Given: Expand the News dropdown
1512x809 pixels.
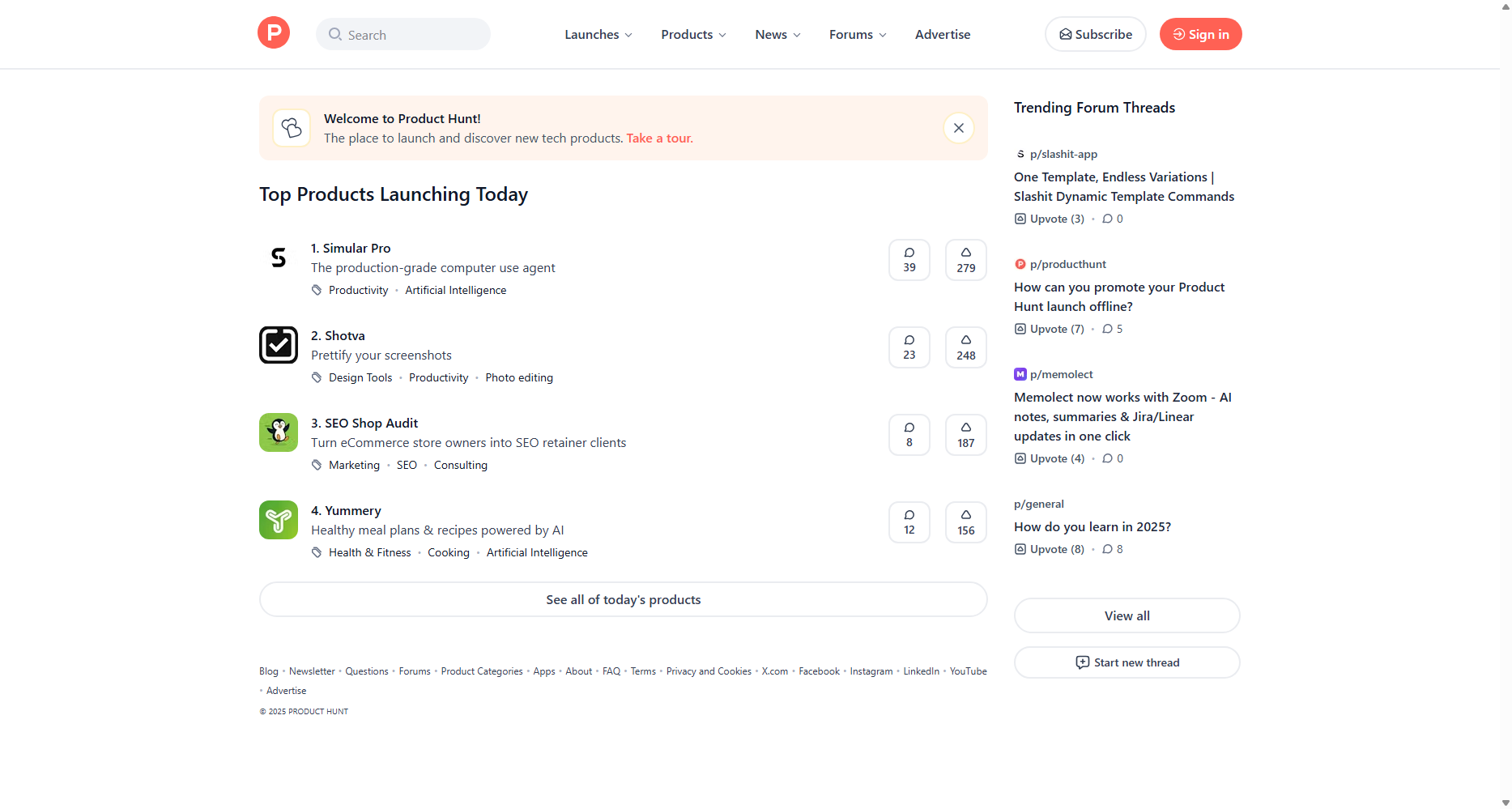Looking at the screenshot, I should coord(777,34).
